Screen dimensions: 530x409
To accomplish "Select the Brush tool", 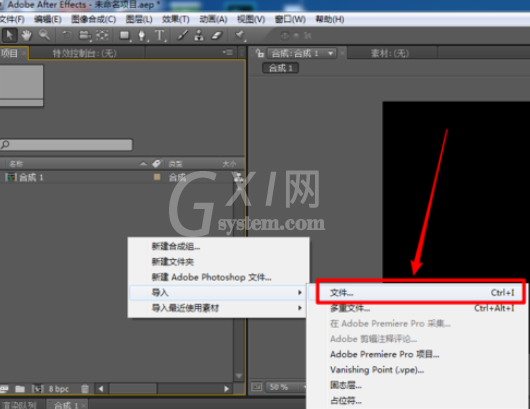I will click(x=182, y=35).
